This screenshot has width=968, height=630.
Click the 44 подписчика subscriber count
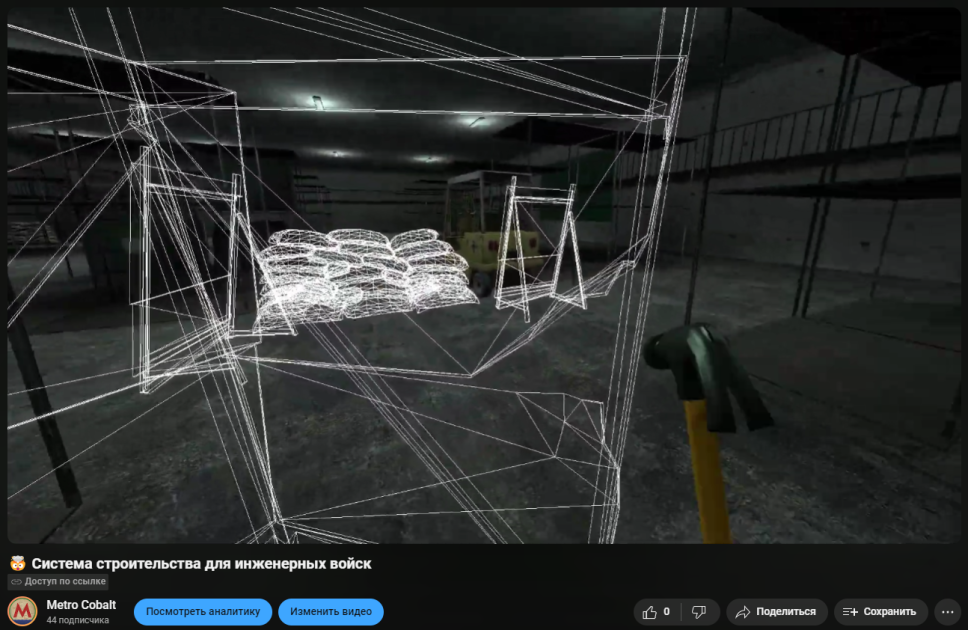pos(78,620)
